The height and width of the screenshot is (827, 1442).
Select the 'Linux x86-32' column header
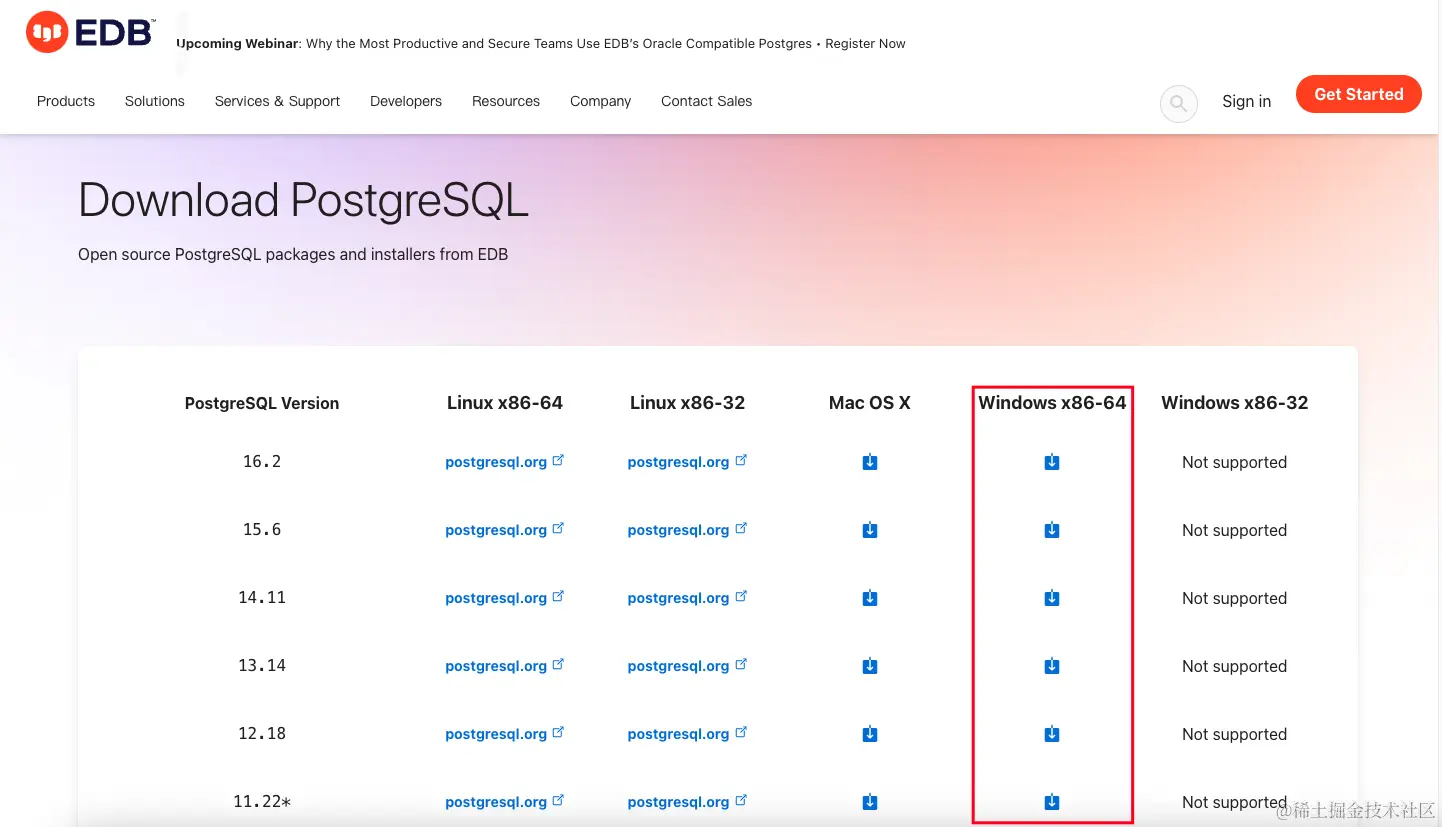(x=687, y=403)
